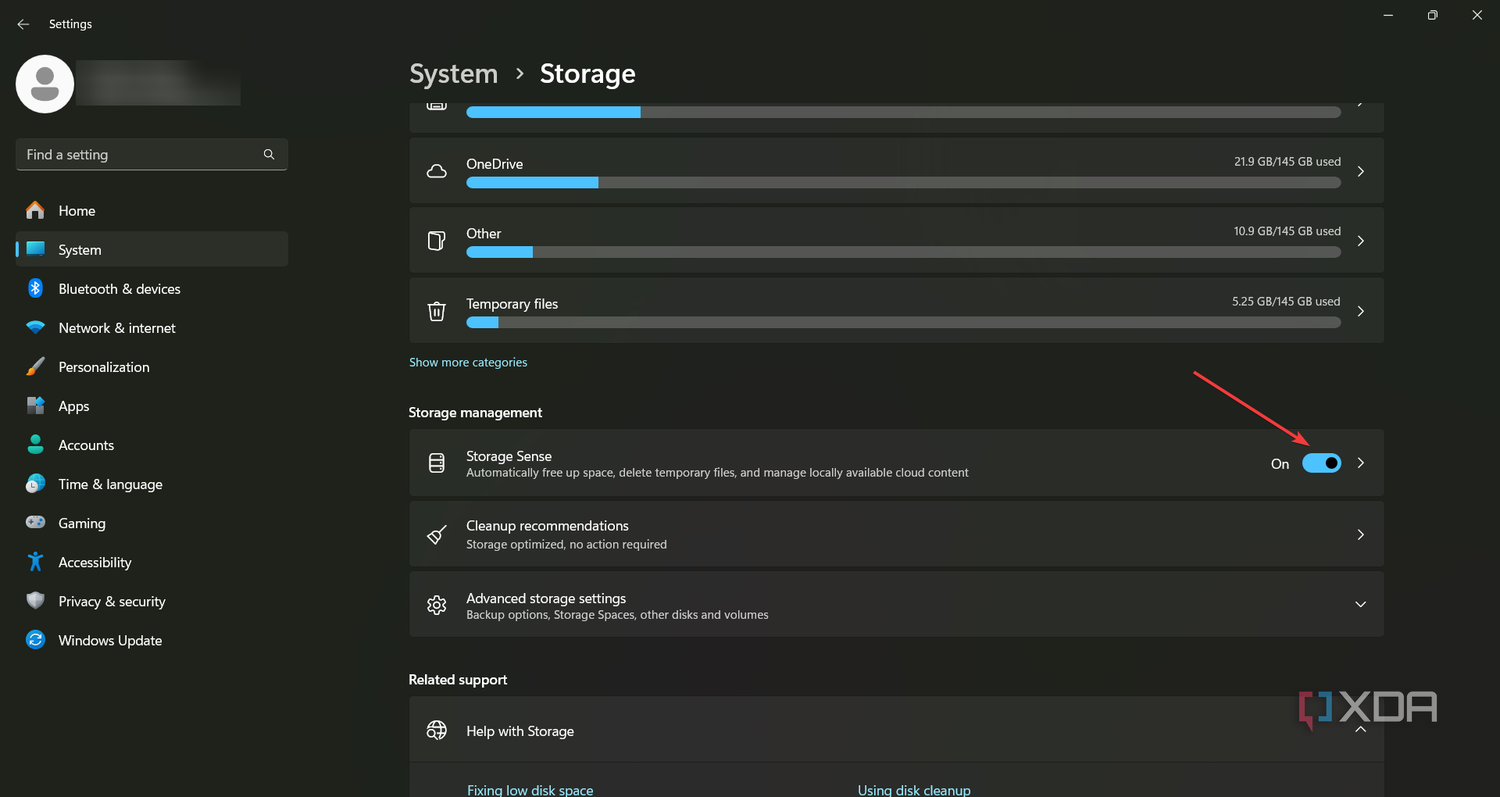Click the user profile avatar icon
The image size is (1500, 797).
(x=45, y=84)
